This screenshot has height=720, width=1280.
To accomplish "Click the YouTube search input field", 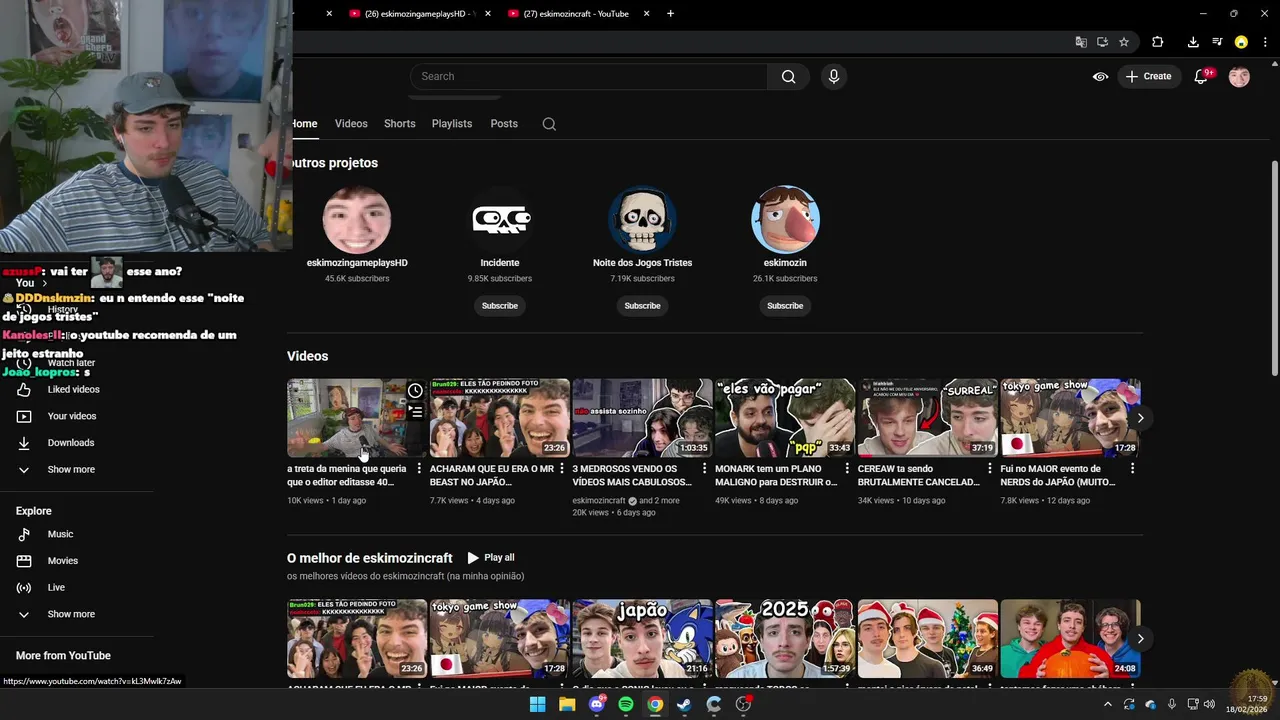I will 589,76.
